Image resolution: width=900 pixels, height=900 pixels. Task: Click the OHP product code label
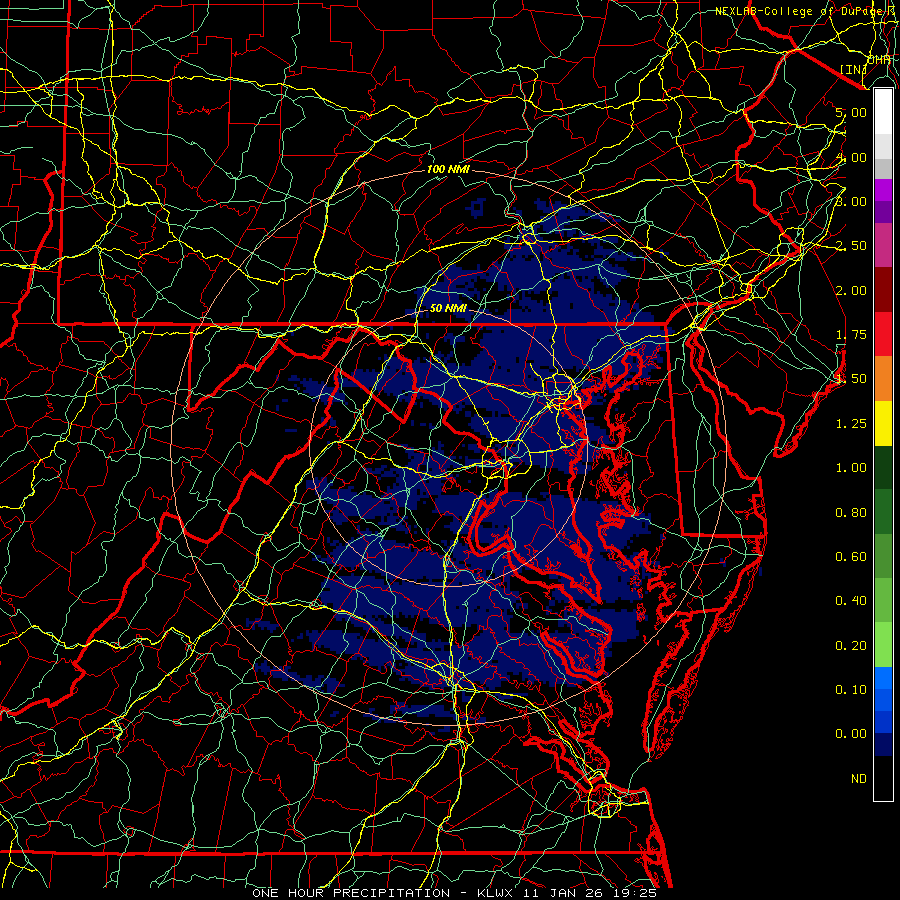879,60
